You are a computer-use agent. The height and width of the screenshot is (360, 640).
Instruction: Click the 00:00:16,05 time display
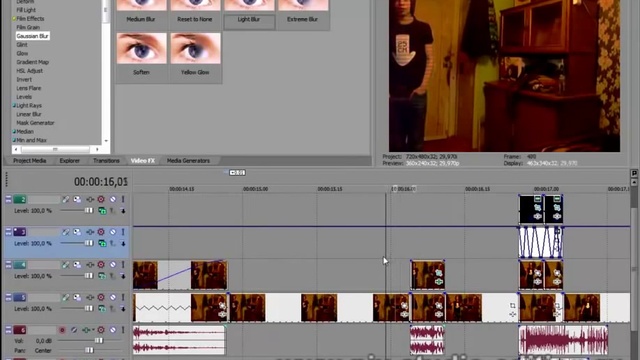click(x=101, y=182)
